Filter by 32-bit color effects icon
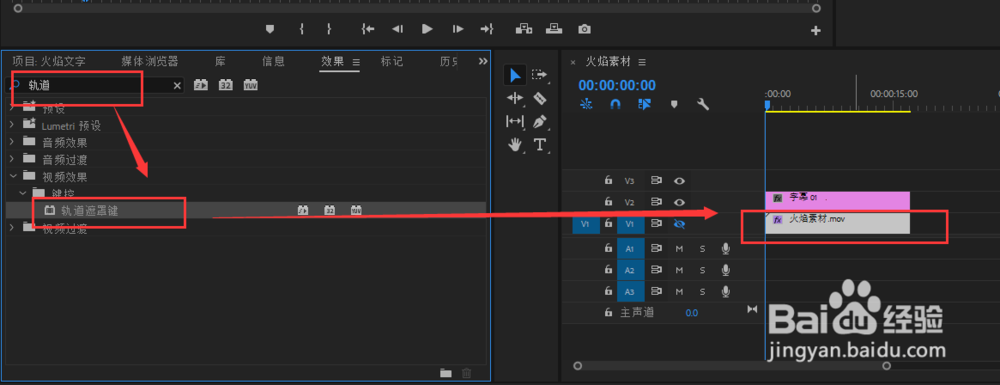 point(226,85)
